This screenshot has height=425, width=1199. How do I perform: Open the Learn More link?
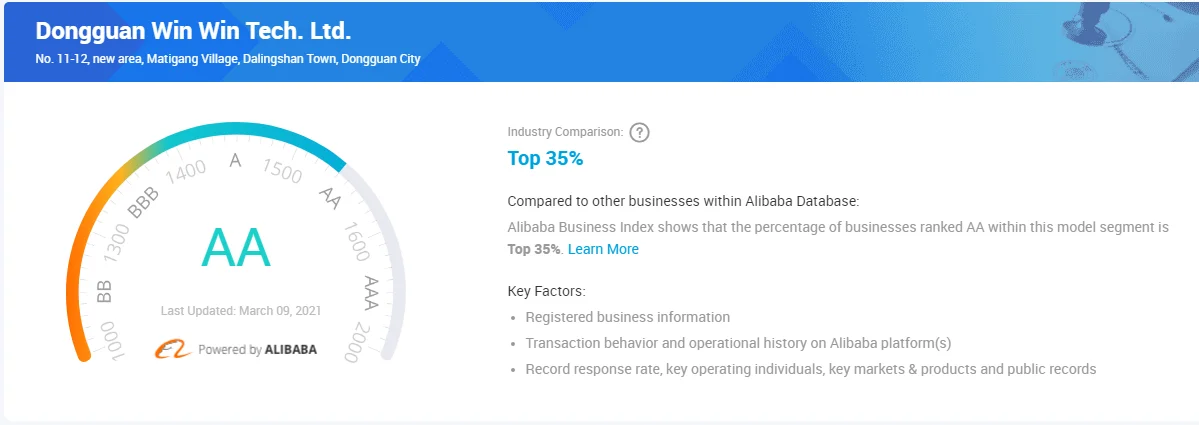pyautogui.click(x=603, y=249)
